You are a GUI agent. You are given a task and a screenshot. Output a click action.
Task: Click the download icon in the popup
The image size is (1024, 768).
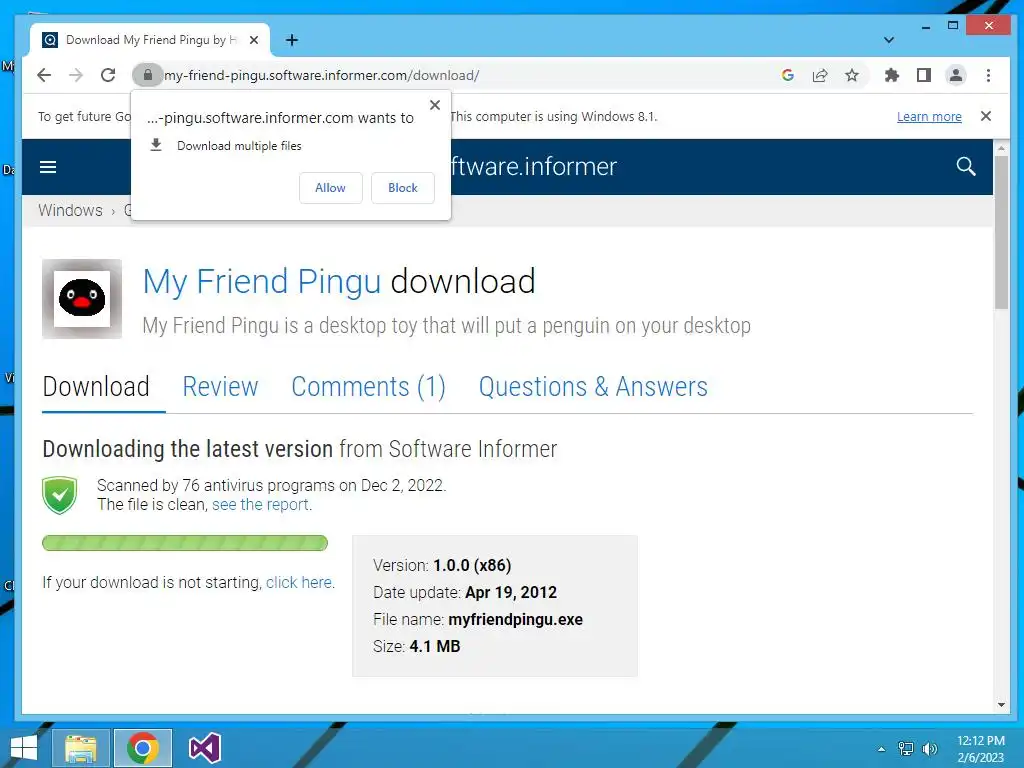[155, 145]
